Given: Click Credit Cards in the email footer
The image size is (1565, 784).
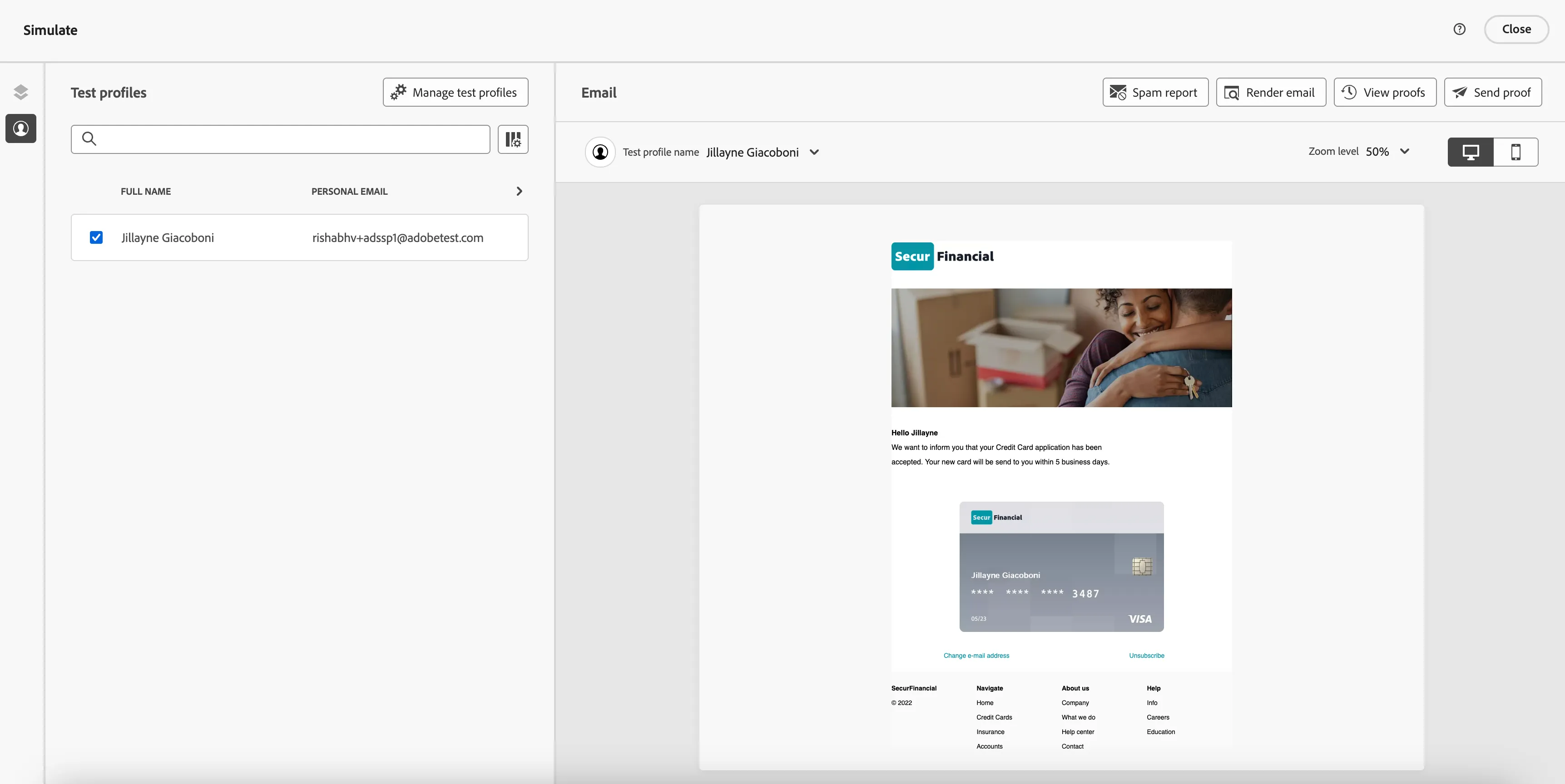Looking at the screenshot, I should (x=994, y=717).
